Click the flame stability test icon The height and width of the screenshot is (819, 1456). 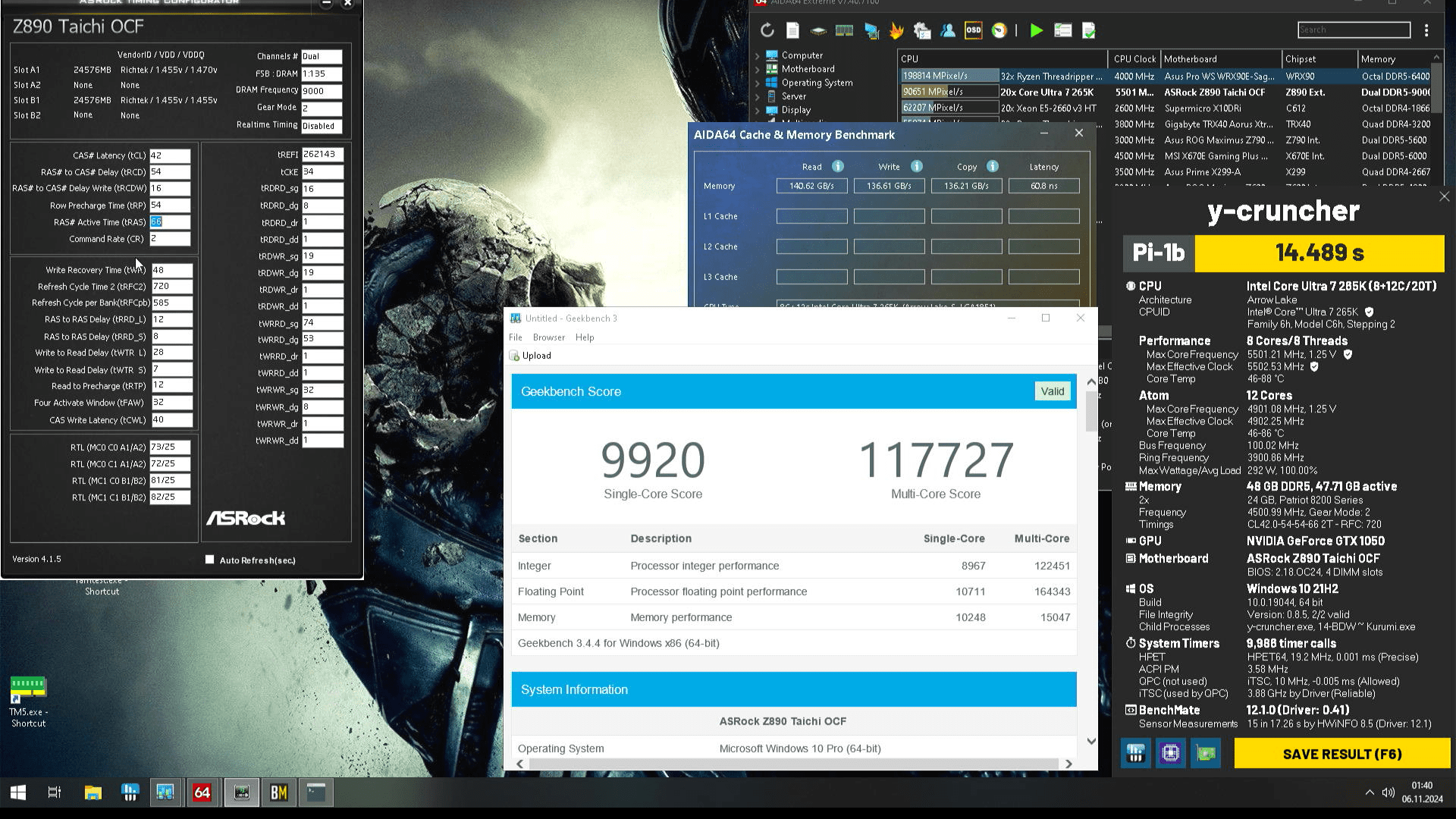(896, 30)
